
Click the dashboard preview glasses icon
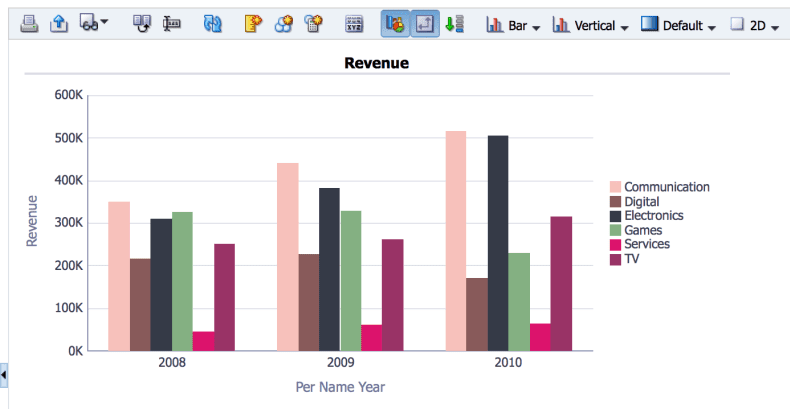[x=89, y=23]
